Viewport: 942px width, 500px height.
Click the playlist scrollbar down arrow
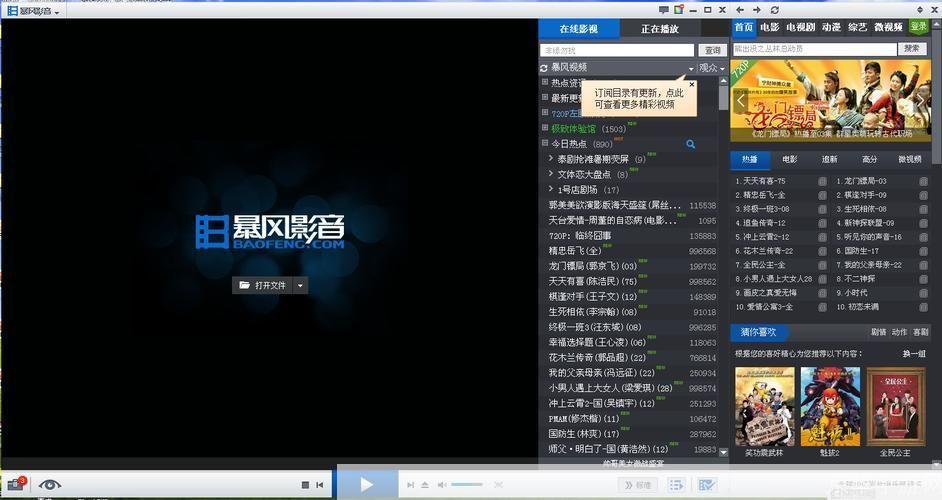point(723,453)
